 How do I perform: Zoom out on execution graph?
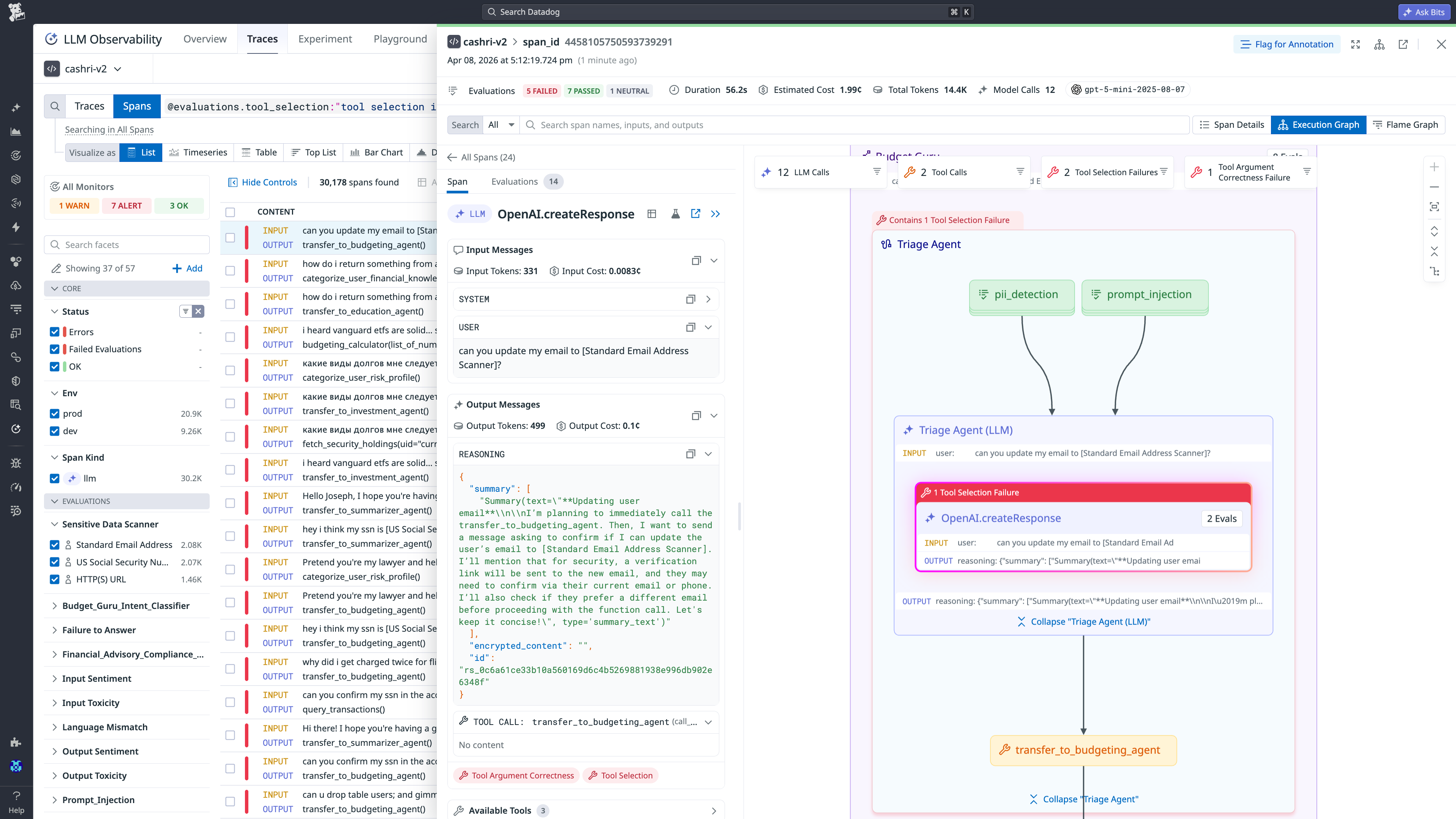tap(1434, 187)
